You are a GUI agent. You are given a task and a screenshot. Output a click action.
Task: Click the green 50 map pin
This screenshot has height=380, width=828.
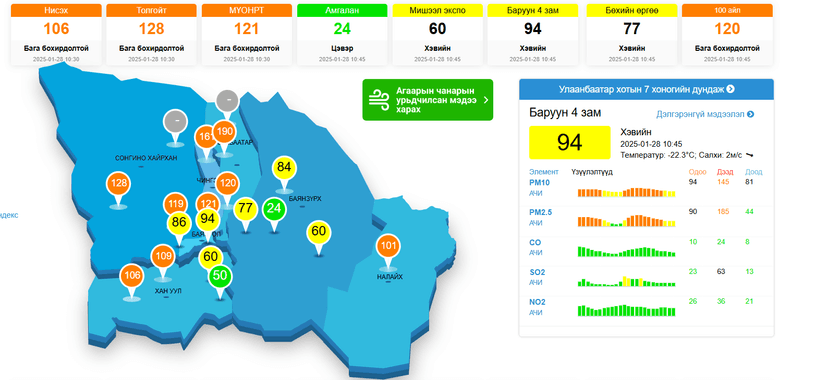point(220,276)
